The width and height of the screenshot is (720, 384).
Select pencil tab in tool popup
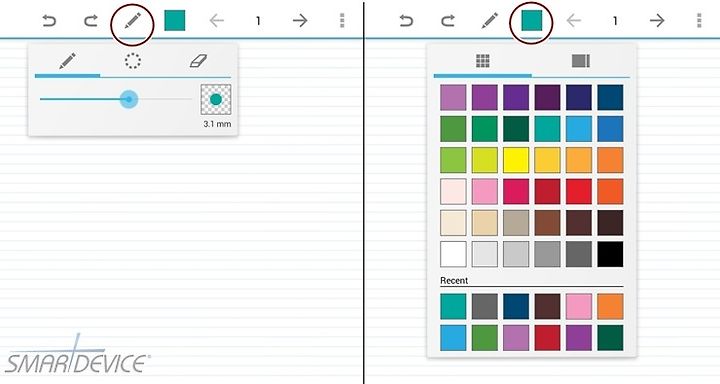pyautogui.click(x=68, y=61)
